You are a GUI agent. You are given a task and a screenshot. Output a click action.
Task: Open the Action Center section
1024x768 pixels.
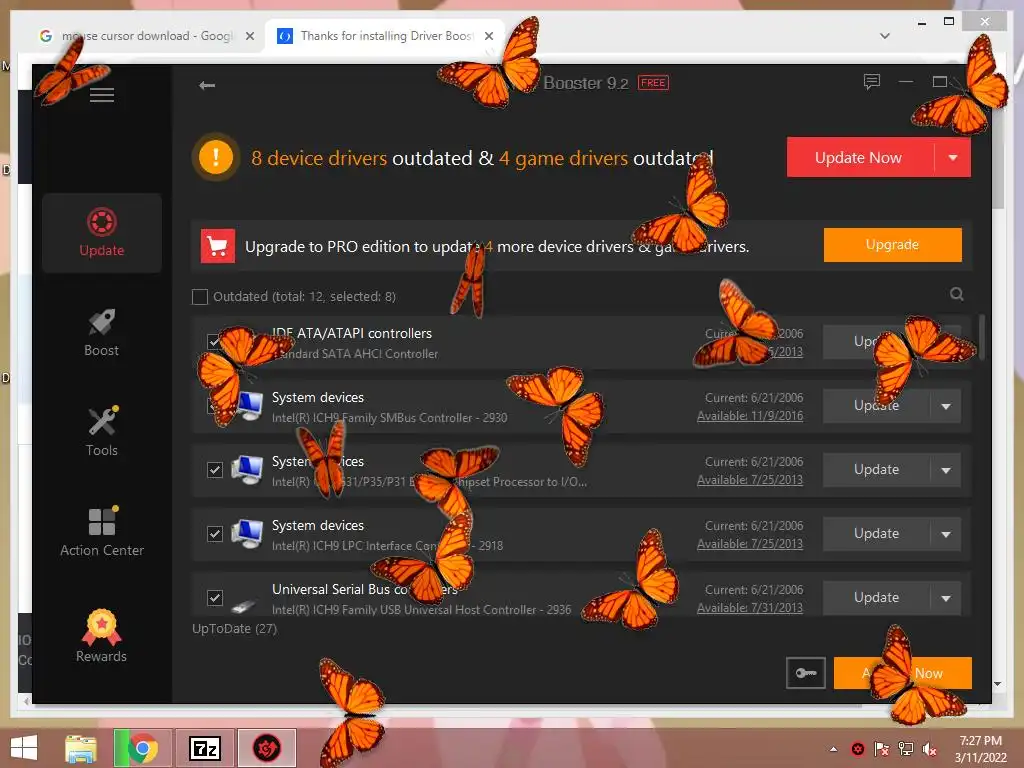click(102, 532)
